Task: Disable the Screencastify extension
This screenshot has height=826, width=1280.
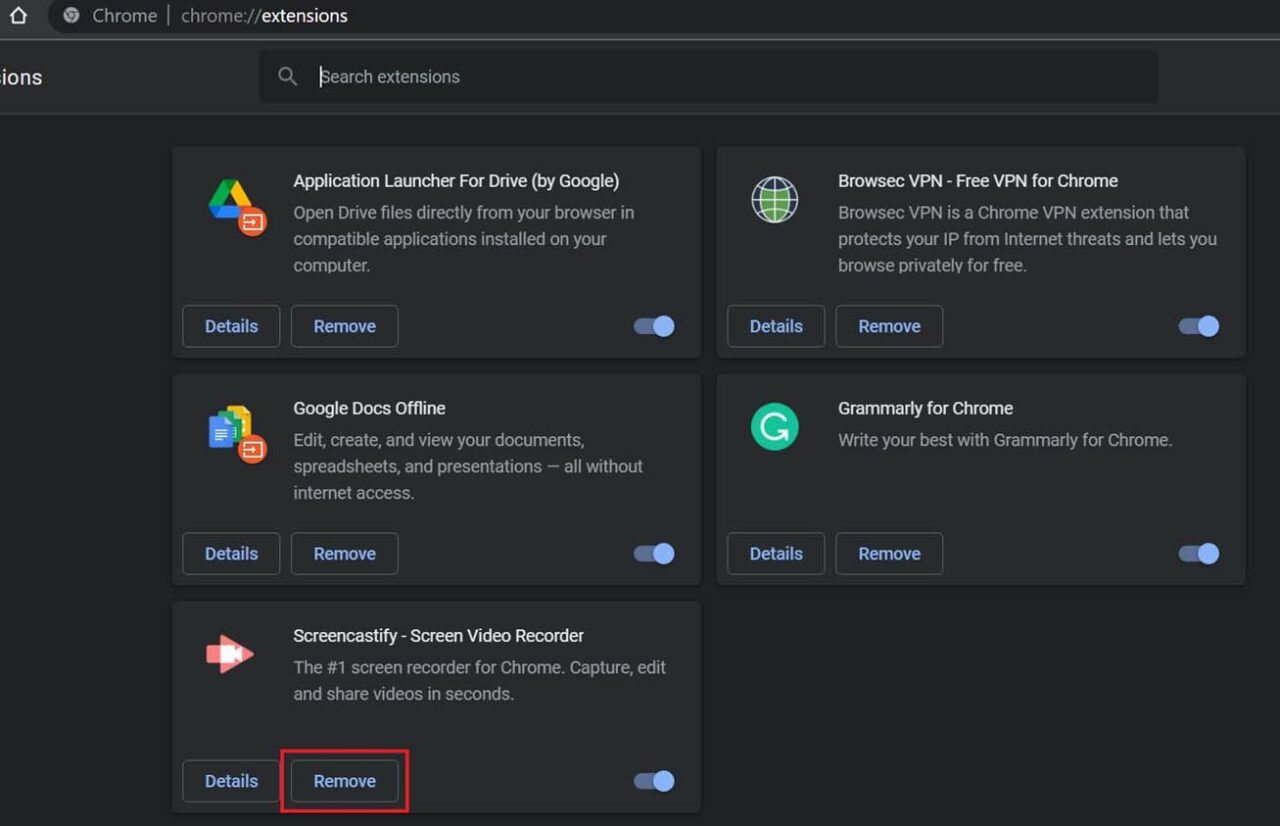Action: point(652,781)
